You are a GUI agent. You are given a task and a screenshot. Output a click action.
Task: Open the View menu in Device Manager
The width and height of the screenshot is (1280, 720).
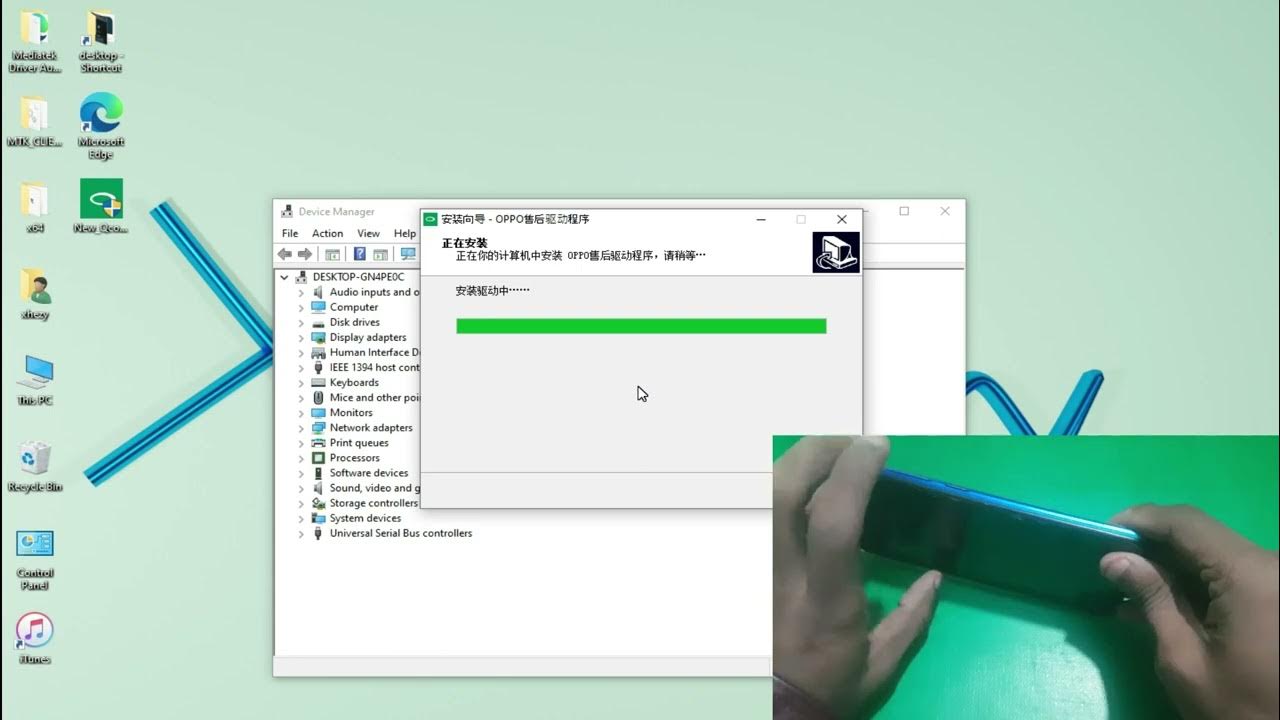[369, 233]
